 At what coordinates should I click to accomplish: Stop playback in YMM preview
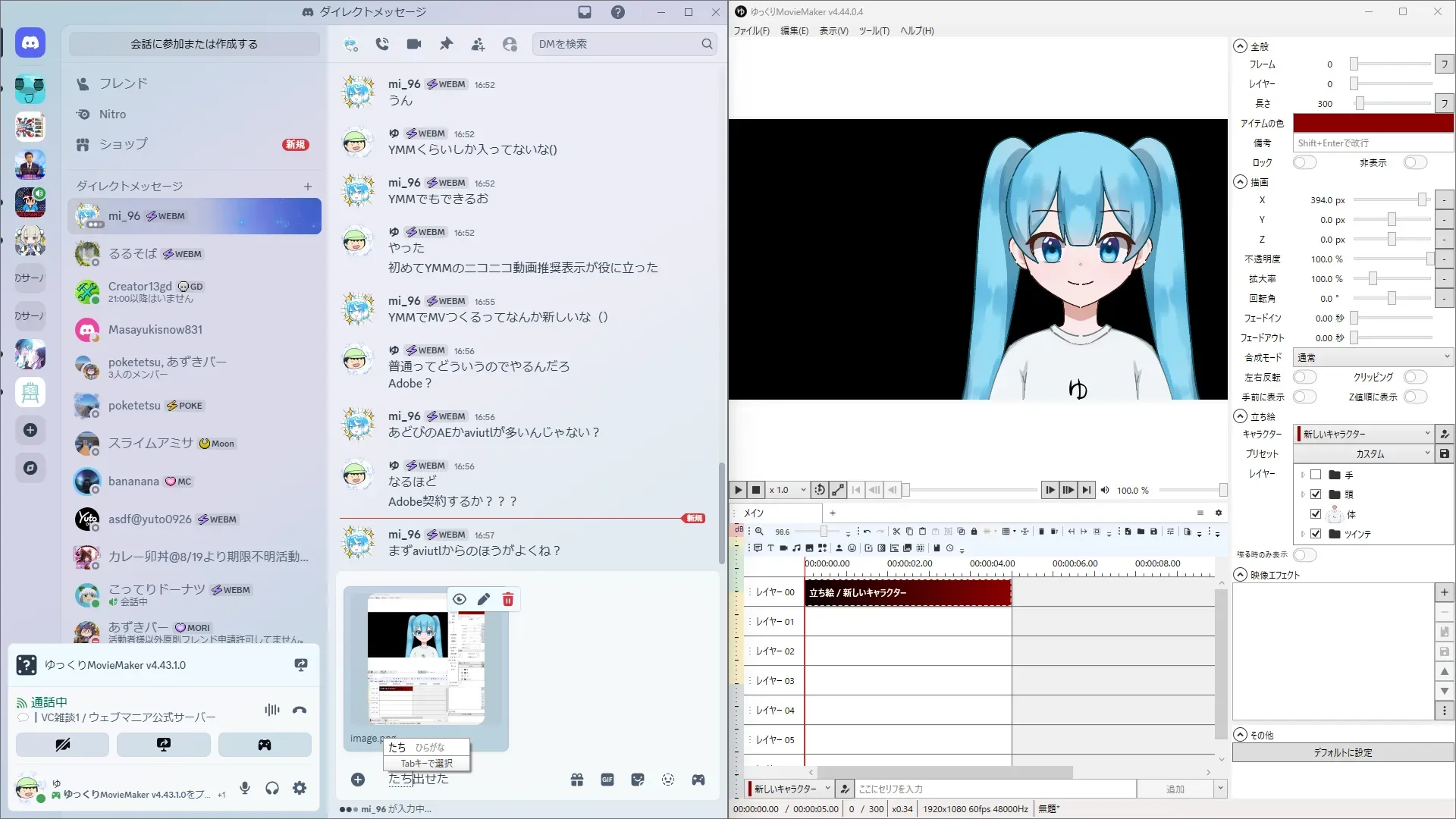pyautogui.click(x=755, y=490)
